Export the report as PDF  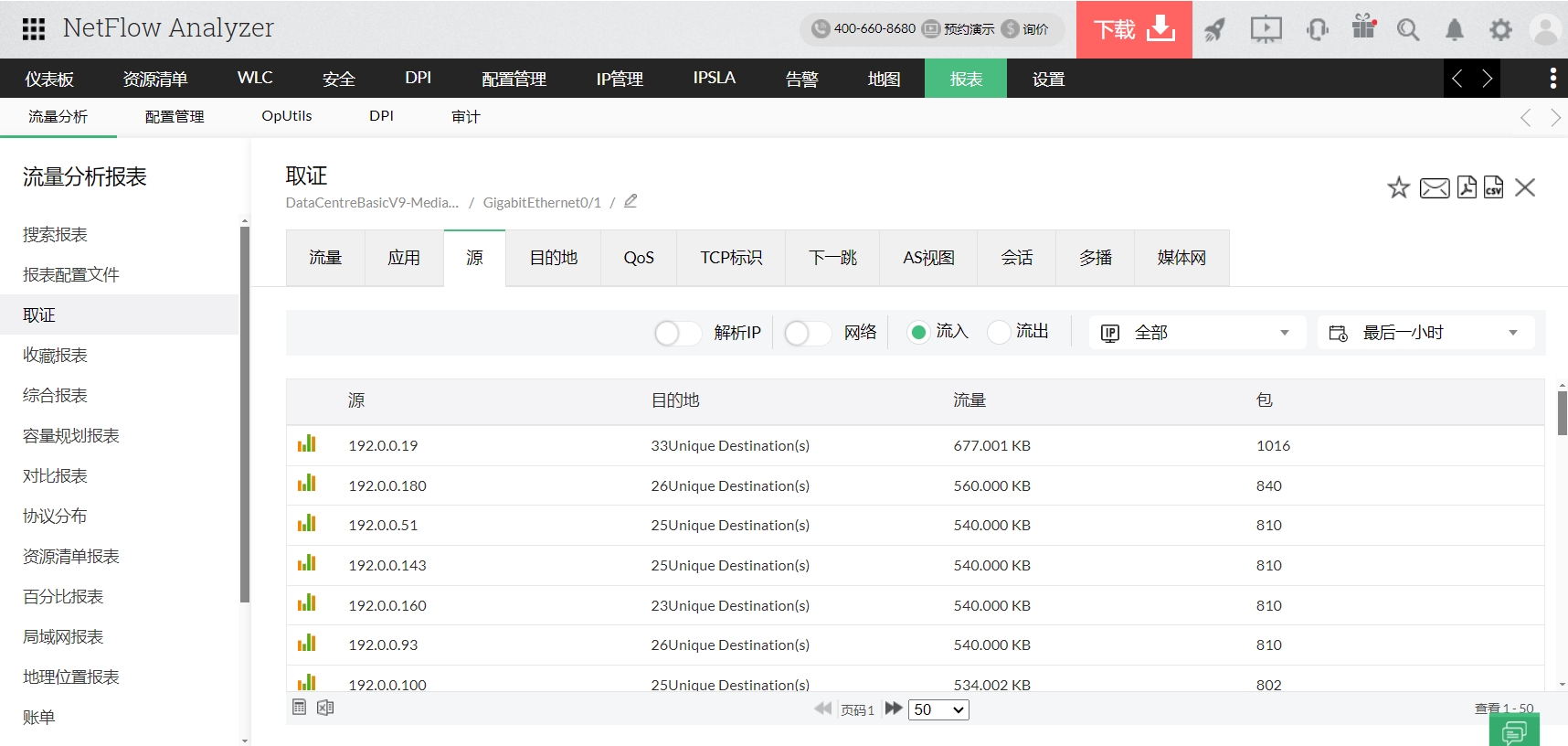coord(1467,187)
